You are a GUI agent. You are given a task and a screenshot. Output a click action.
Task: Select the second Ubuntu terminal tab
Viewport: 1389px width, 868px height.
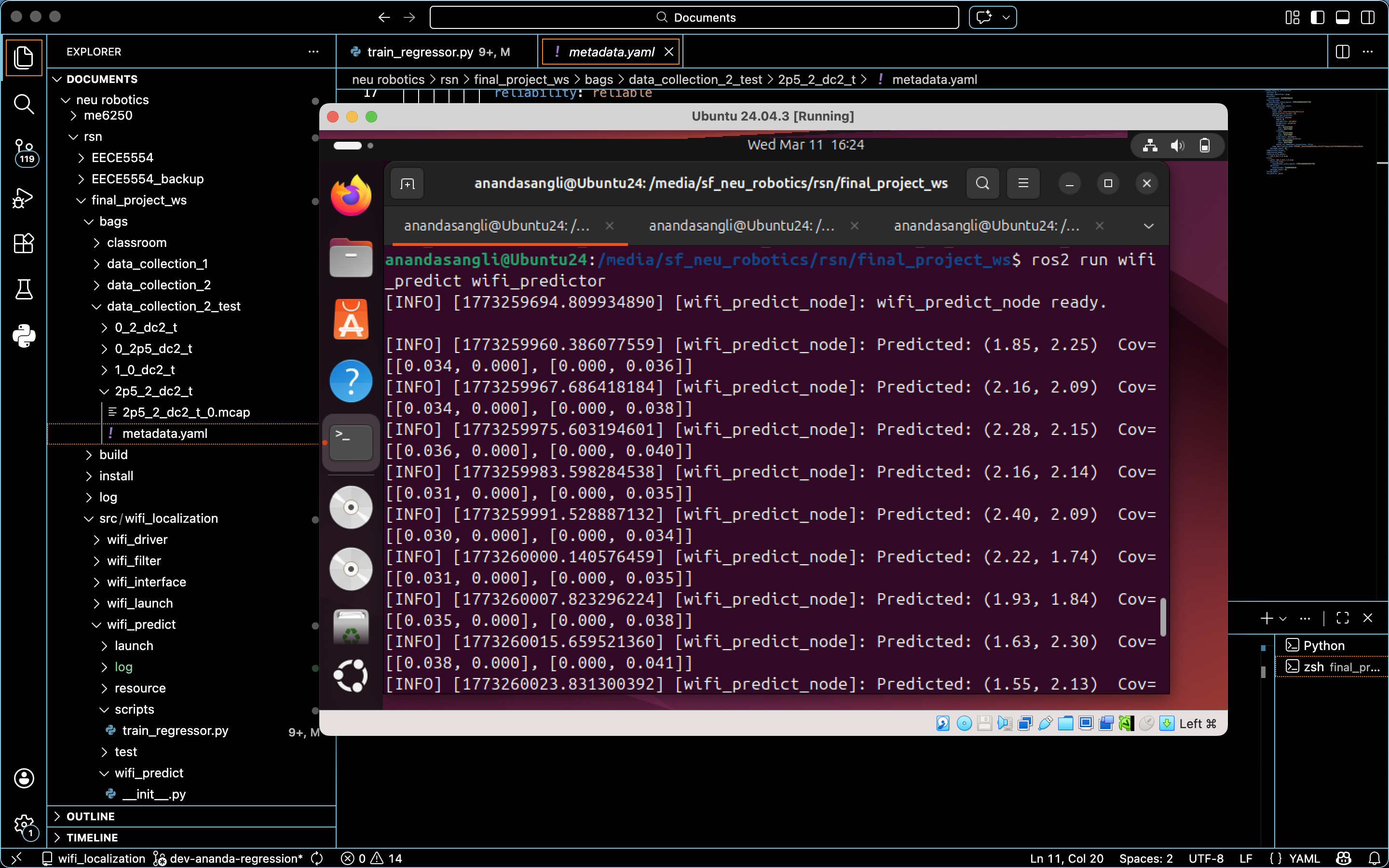coord(741,226)
